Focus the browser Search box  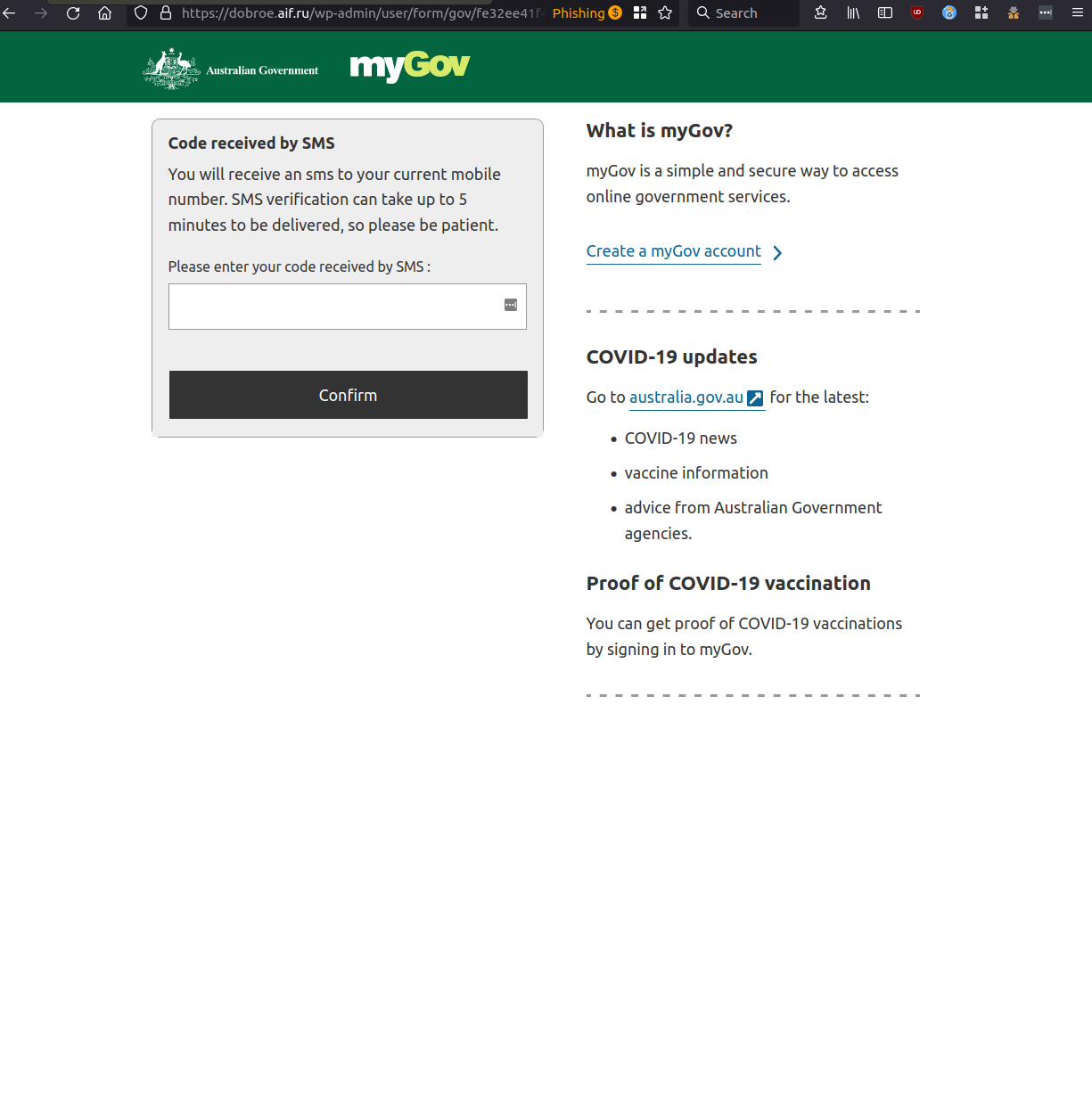[743, 12]
